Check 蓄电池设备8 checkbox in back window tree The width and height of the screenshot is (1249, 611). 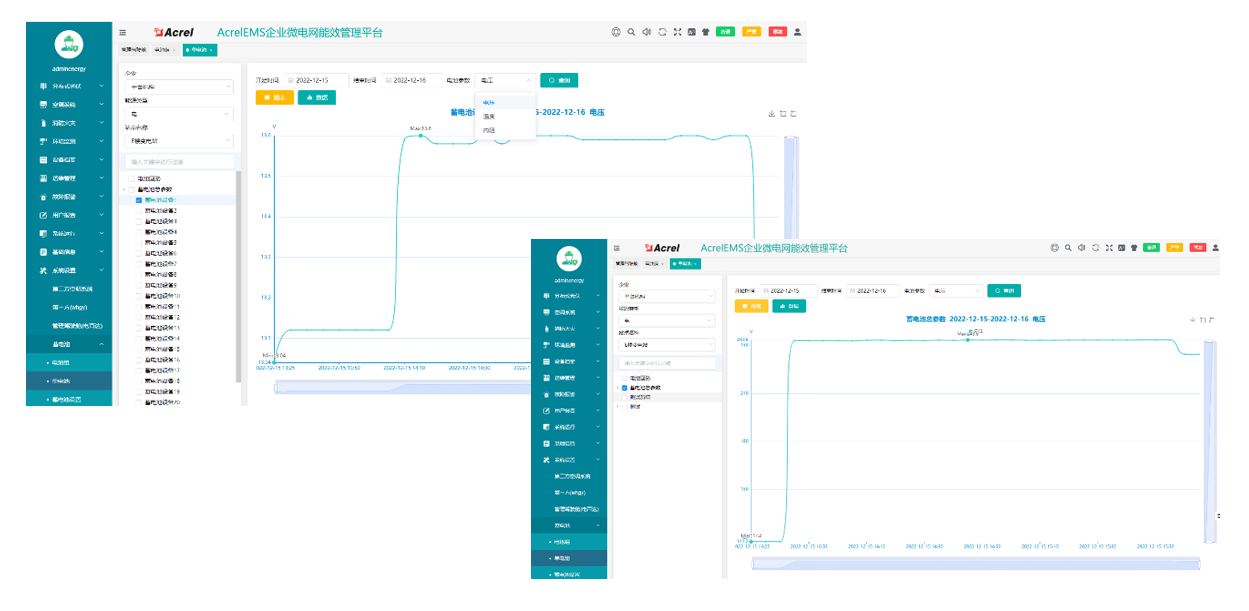tap(138, 275)
